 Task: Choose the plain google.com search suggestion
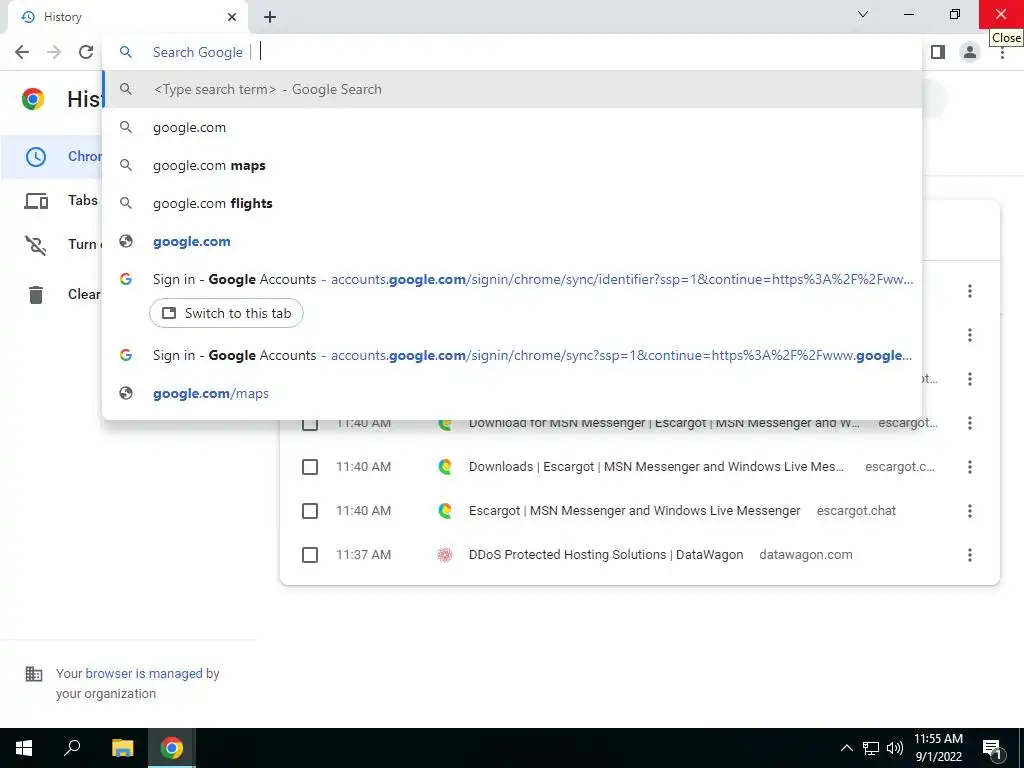point(512,127)
